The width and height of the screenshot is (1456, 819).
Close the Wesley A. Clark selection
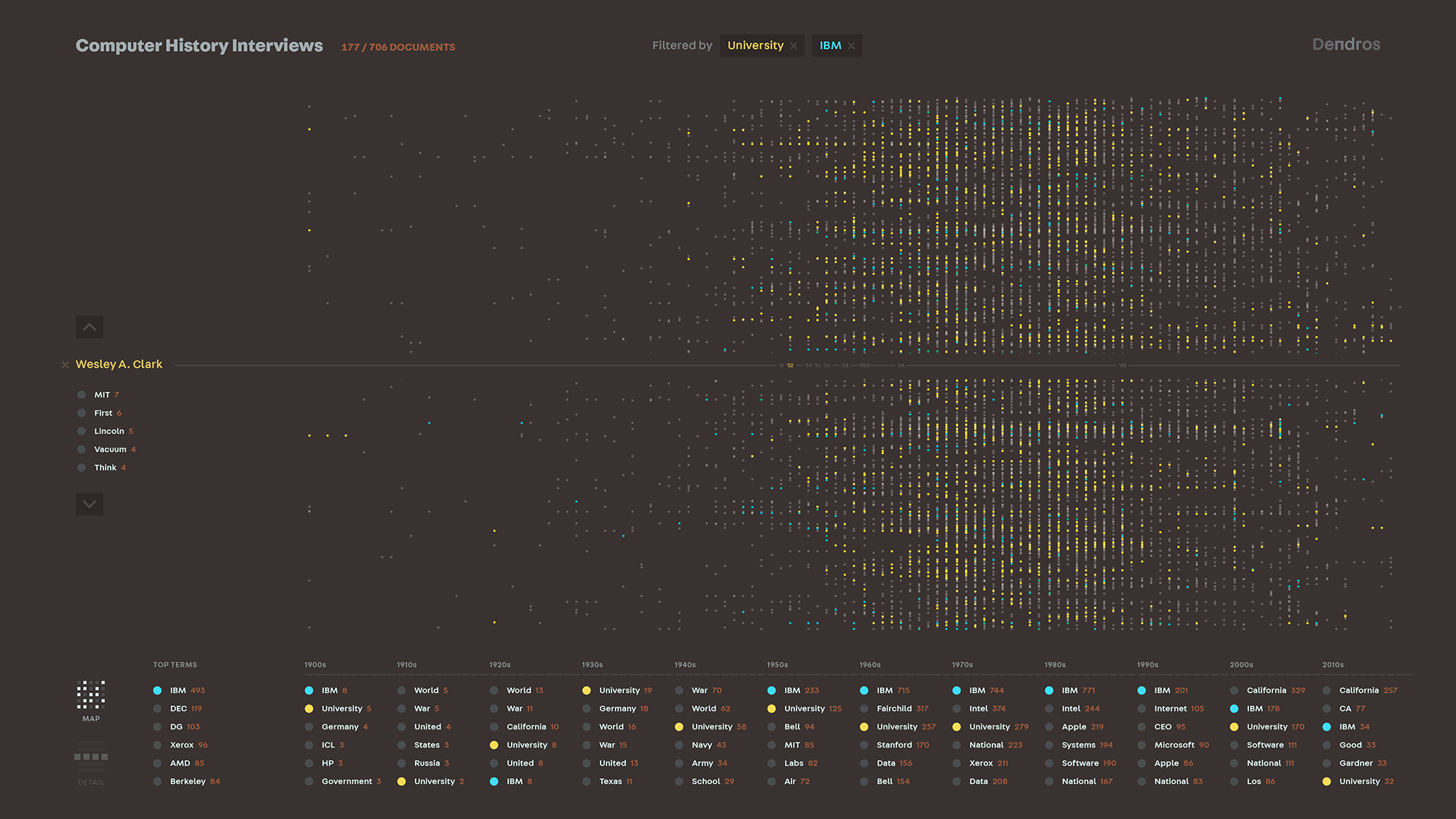66,365
